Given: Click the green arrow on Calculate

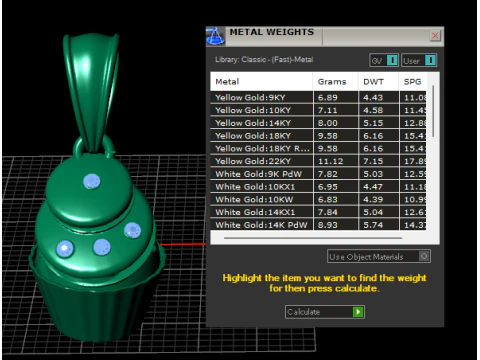Looking at the screenshot, I should point(358,312).
